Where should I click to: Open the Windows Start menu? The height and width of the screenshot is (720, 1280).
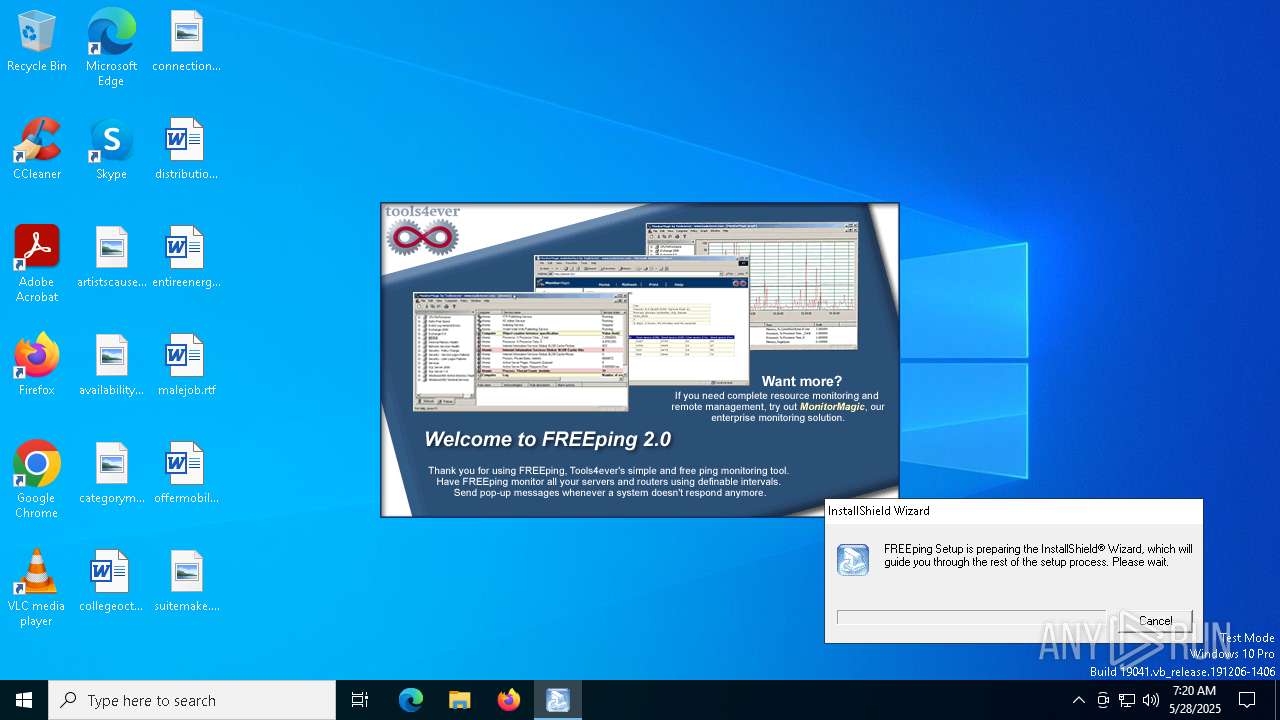click(x=24, y=700)
